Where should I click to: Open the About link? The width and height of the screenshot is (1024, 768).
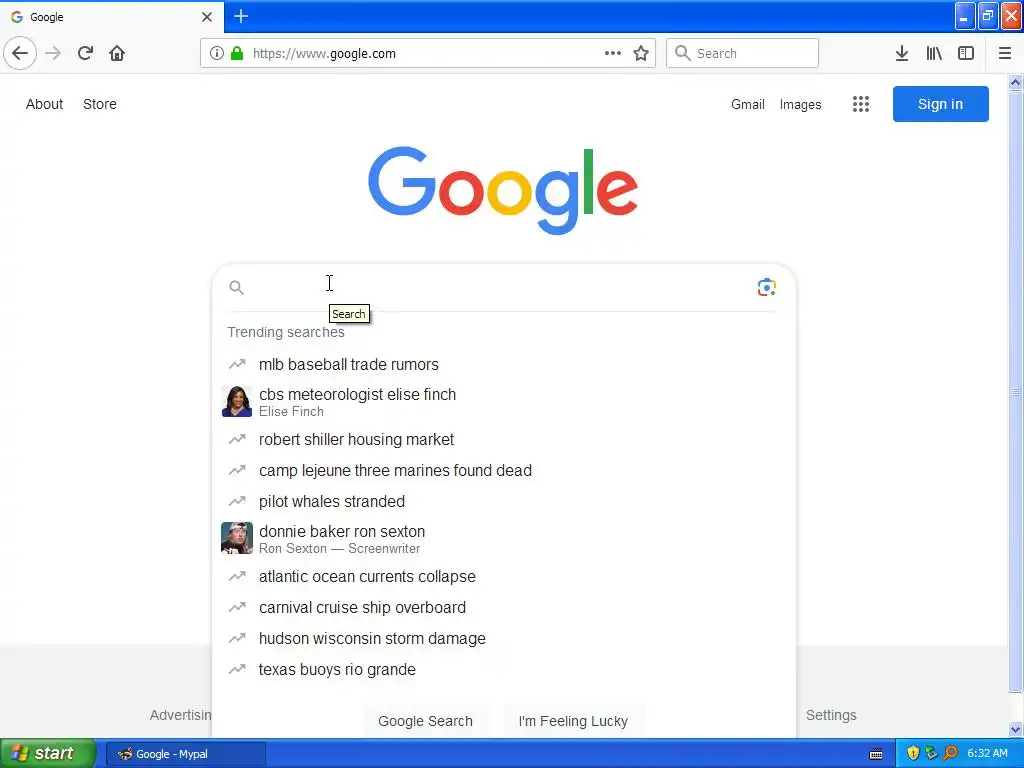click(44, 104)
